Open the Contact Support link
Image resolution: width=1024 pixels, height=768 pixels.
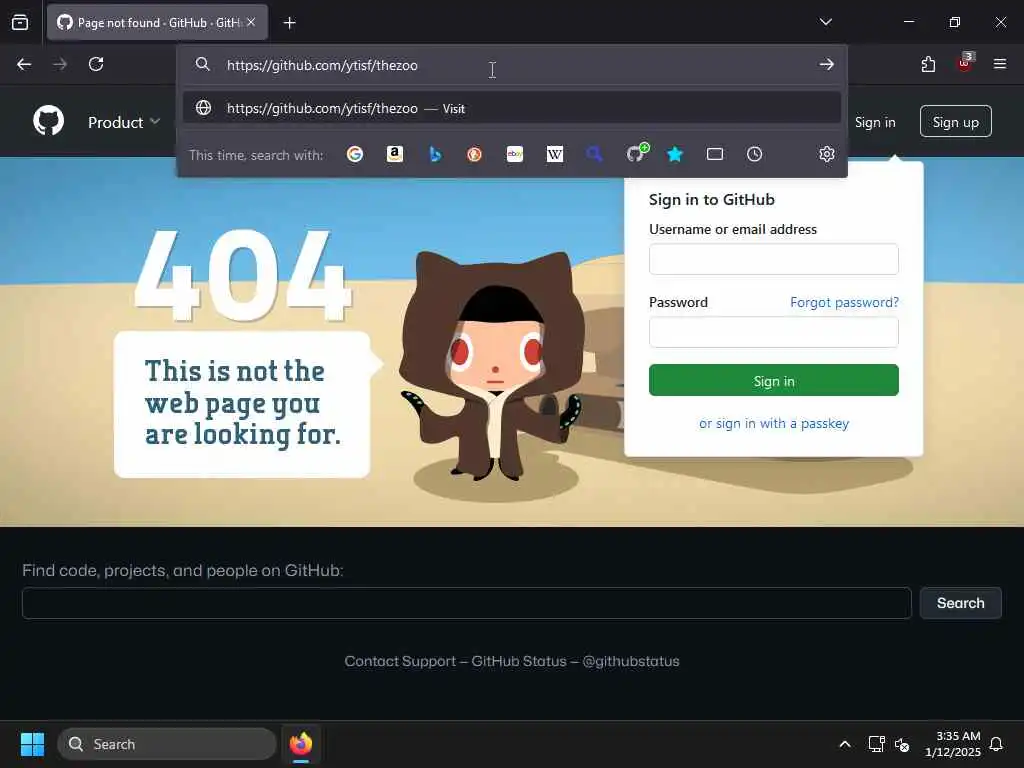tap(400, 661)
